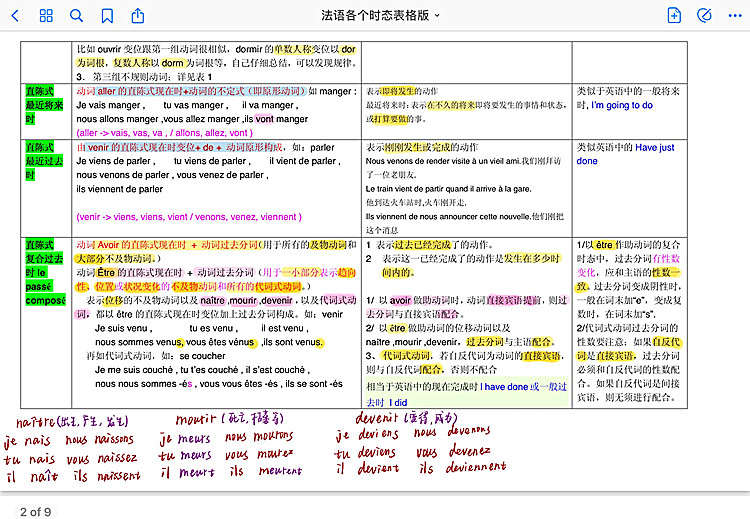
Task: Toggle pen editing mode on
Action: tap(705, 16)
